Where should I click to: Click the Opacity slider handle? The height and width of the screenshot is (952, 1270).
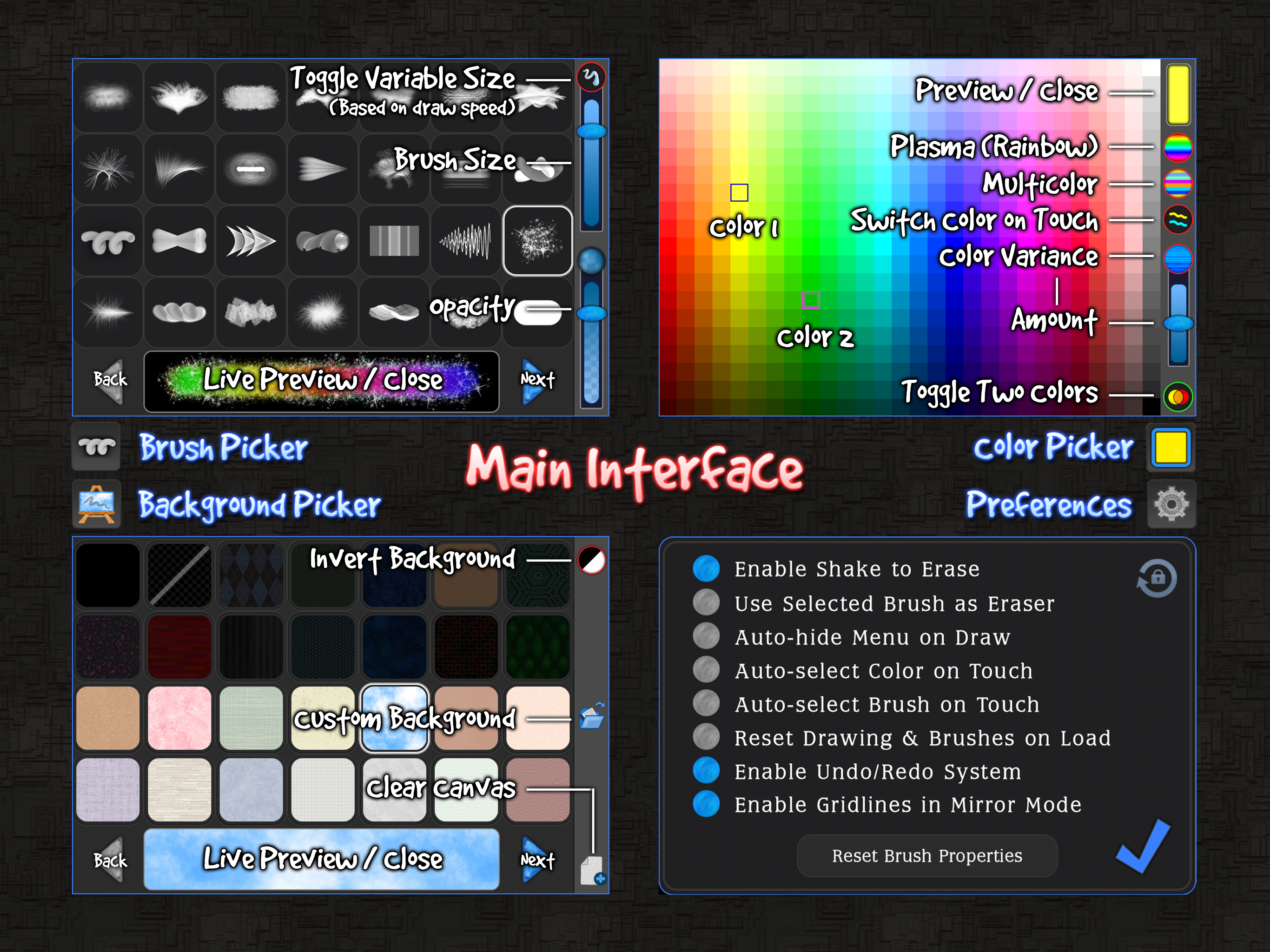[591, 313]
